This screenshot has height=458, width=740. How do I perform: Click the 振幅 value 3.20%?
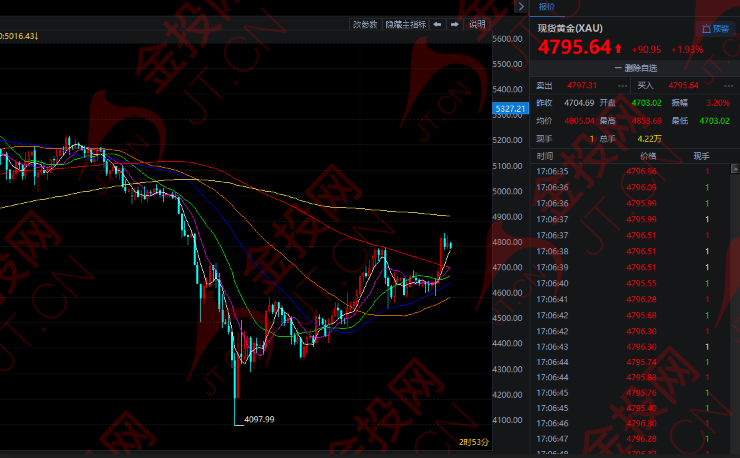coord(718,103)
